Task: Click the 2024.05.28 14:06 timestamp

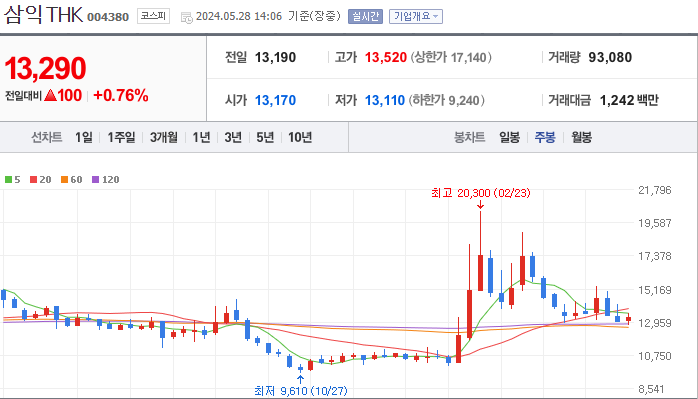Action: pos(239,16)
